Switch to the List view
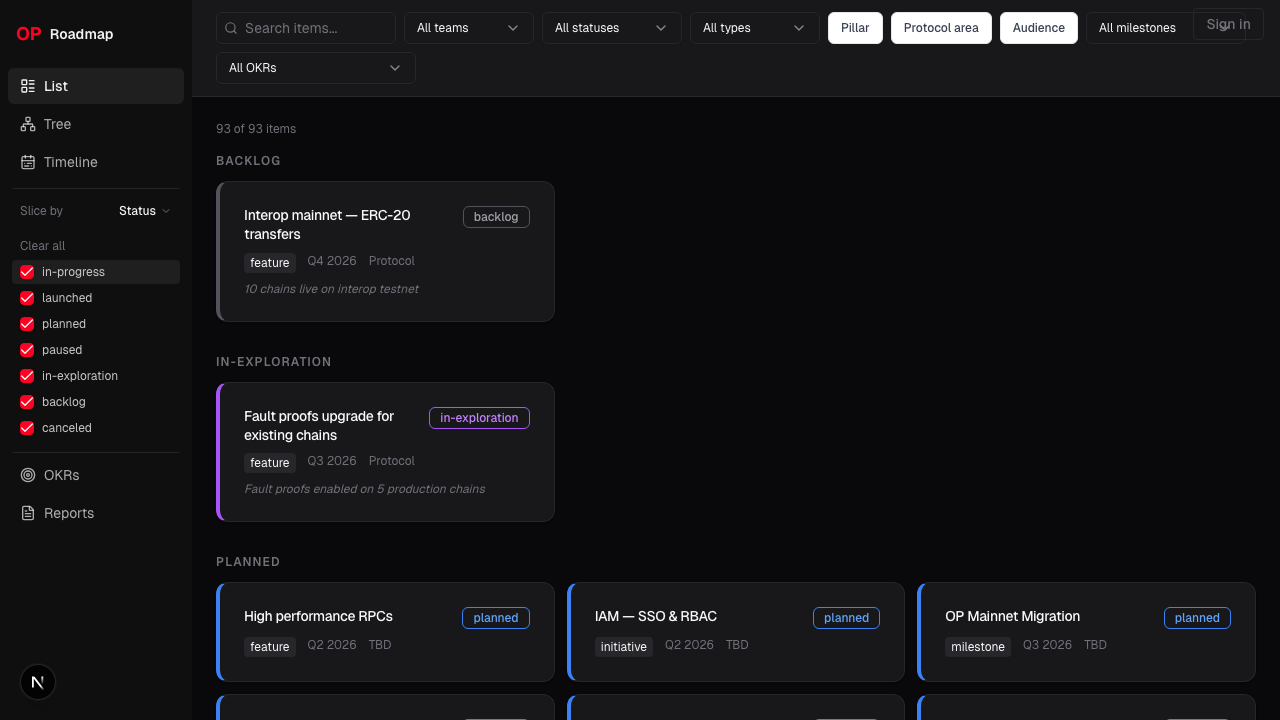 pyautogui.click(x=96, y=86)
